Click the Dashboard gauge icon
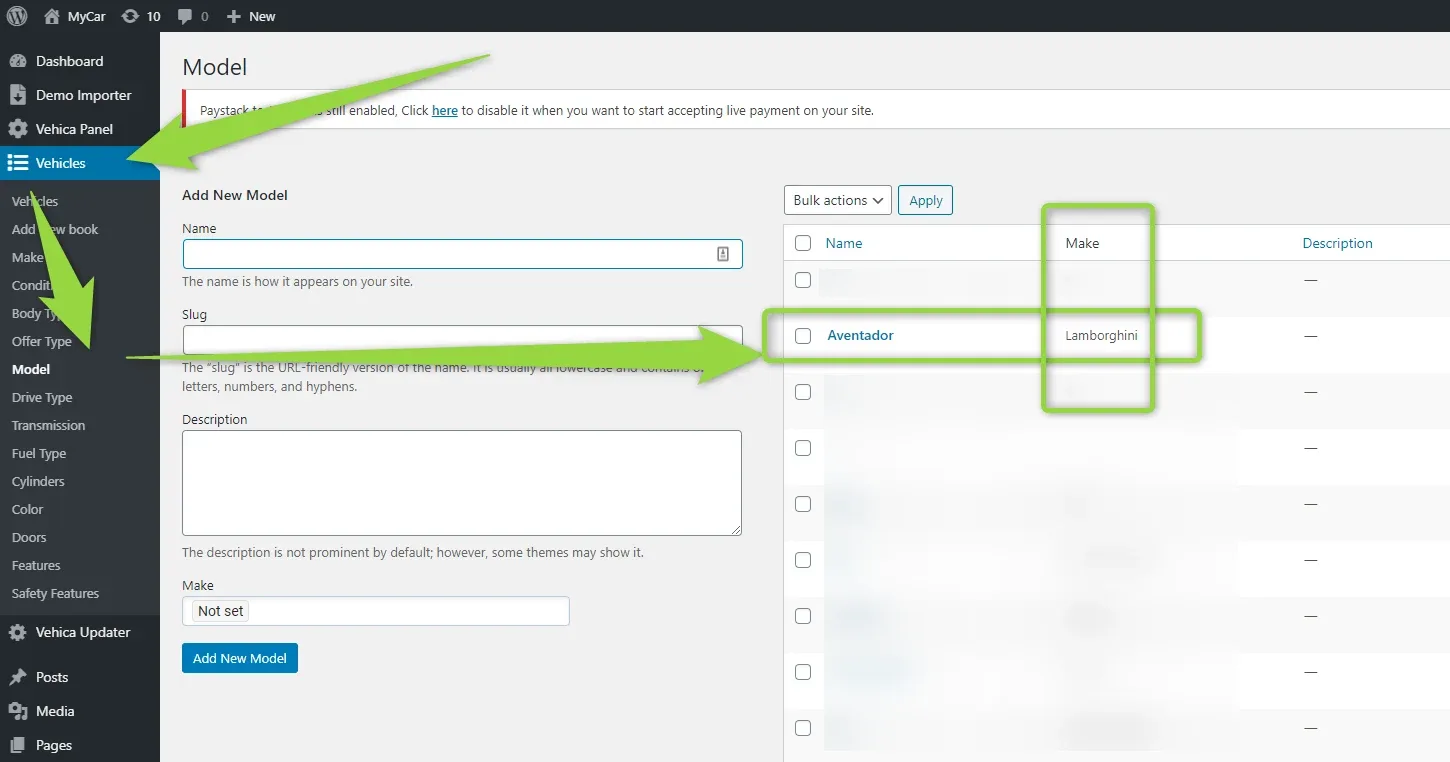This screenshot has height=762, width=1450. (x=17, y=61)
